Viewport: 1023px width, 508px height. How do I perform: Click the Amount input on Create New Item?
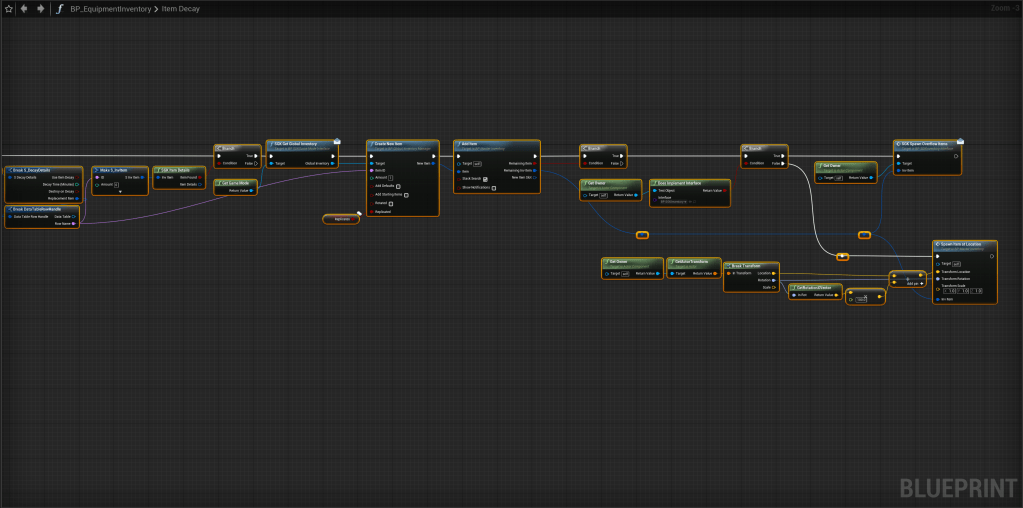(x=390, y=177)
